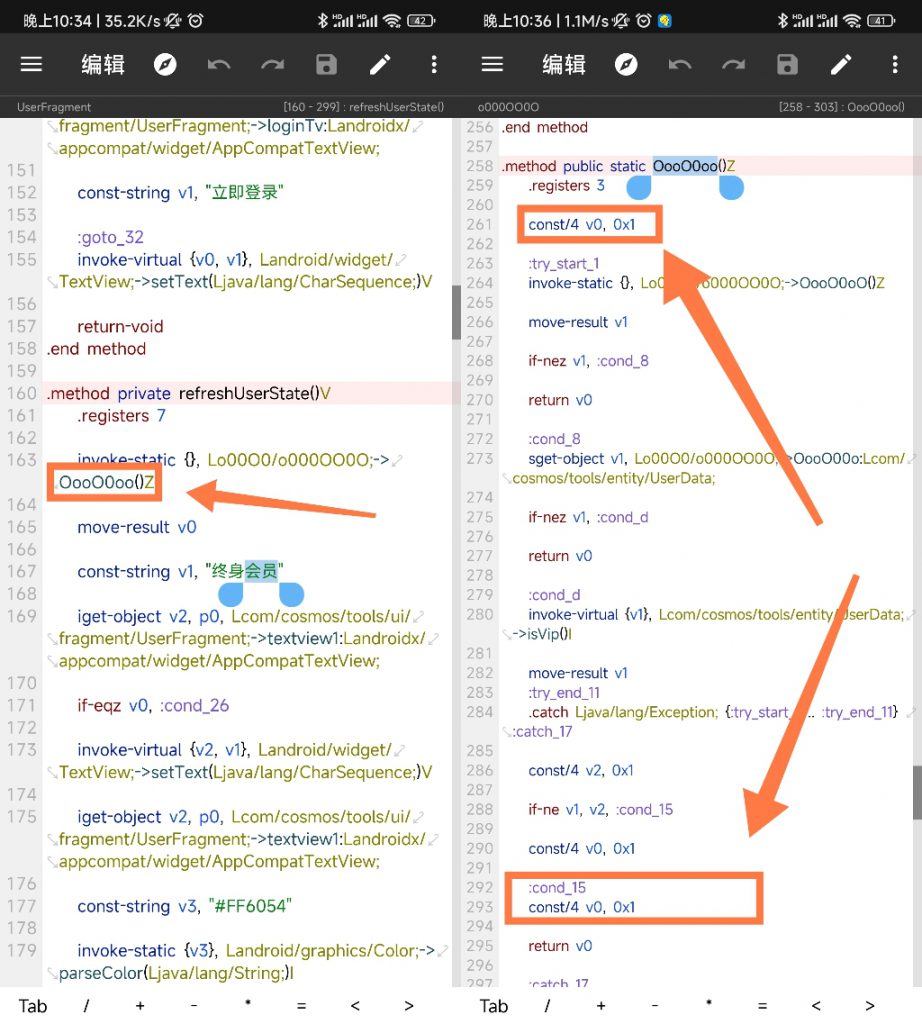Screen dimensions: 922x1024
Task: Tap the highlighted OooO0oo method name on line 258
Action: point(685,166)
